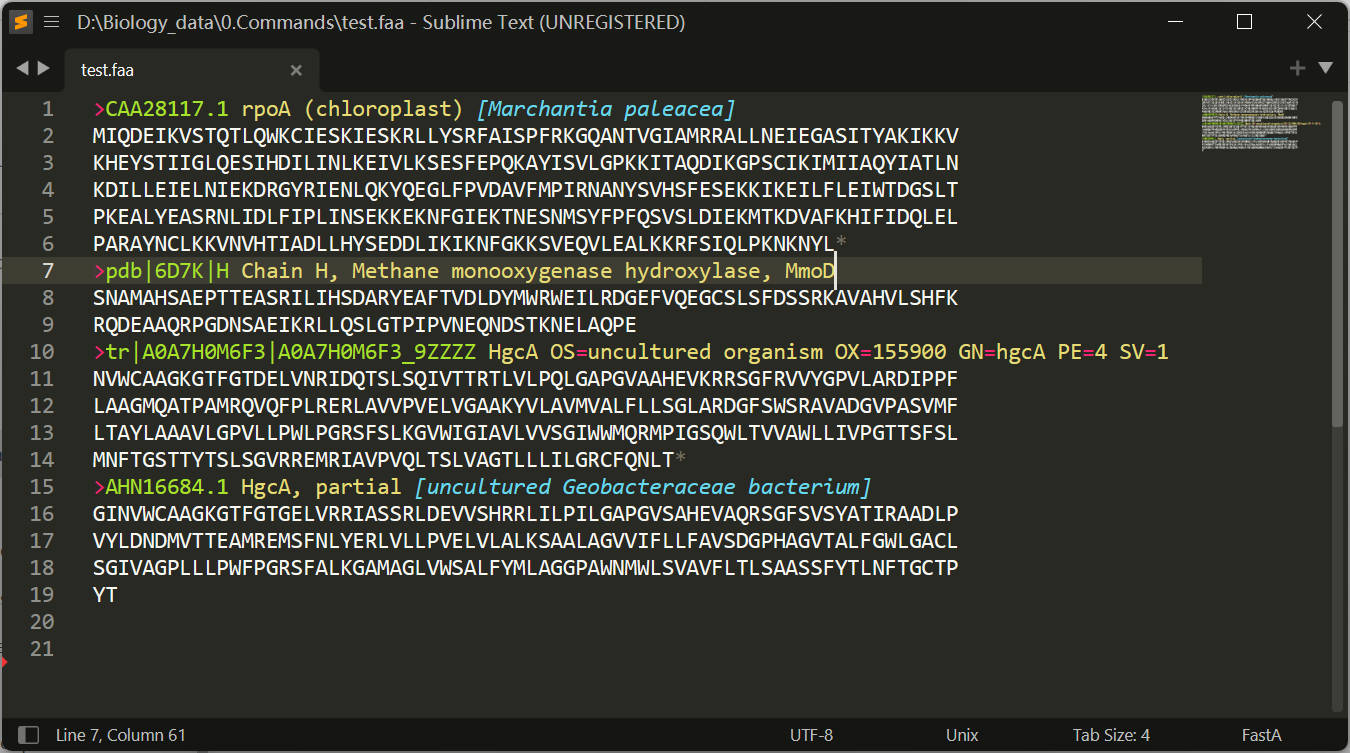
Task: Change the FastA syntax selection
Action: pyautogui.click(x=1261, y=735)
